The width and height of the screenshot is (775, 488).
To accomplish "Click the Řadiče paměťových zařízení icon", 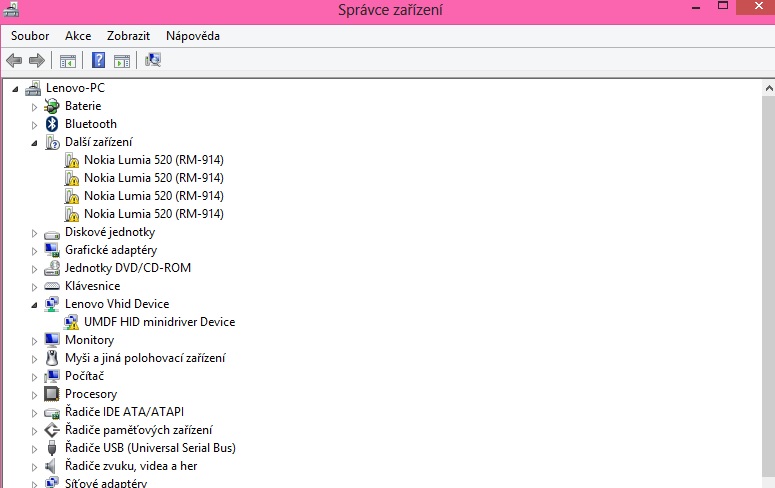I will tap(52, 430).
